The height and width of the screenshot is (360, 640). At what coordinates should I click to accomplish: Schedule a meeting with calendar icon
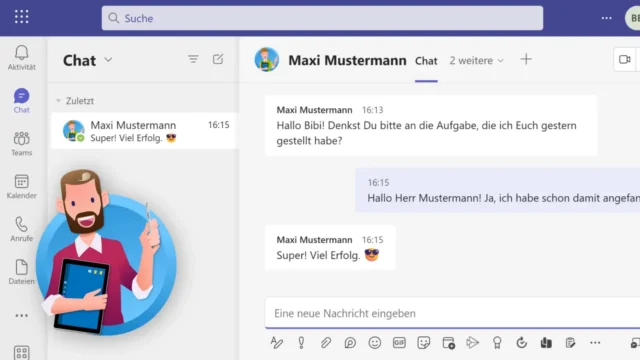point(448,342)
